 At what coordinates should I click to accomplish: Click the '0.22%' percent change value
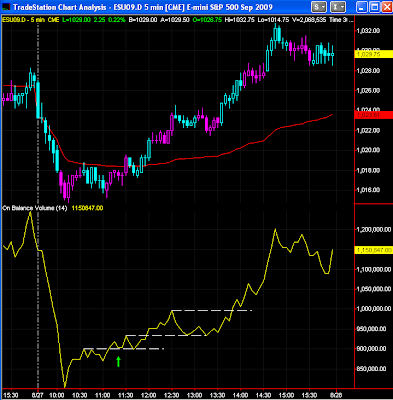(x=117, y=20)
